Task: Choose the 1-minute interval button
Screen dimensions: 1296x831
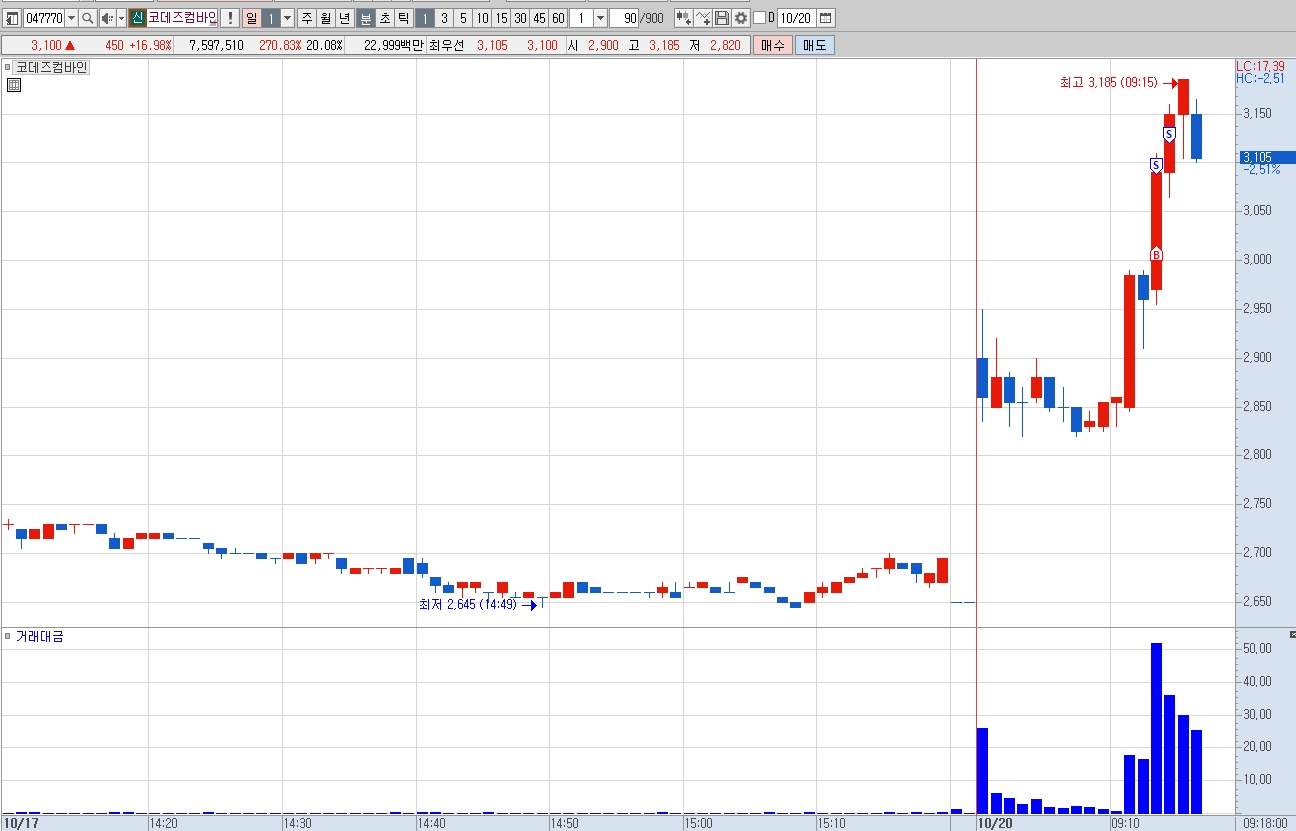Action: coord(424,18)
